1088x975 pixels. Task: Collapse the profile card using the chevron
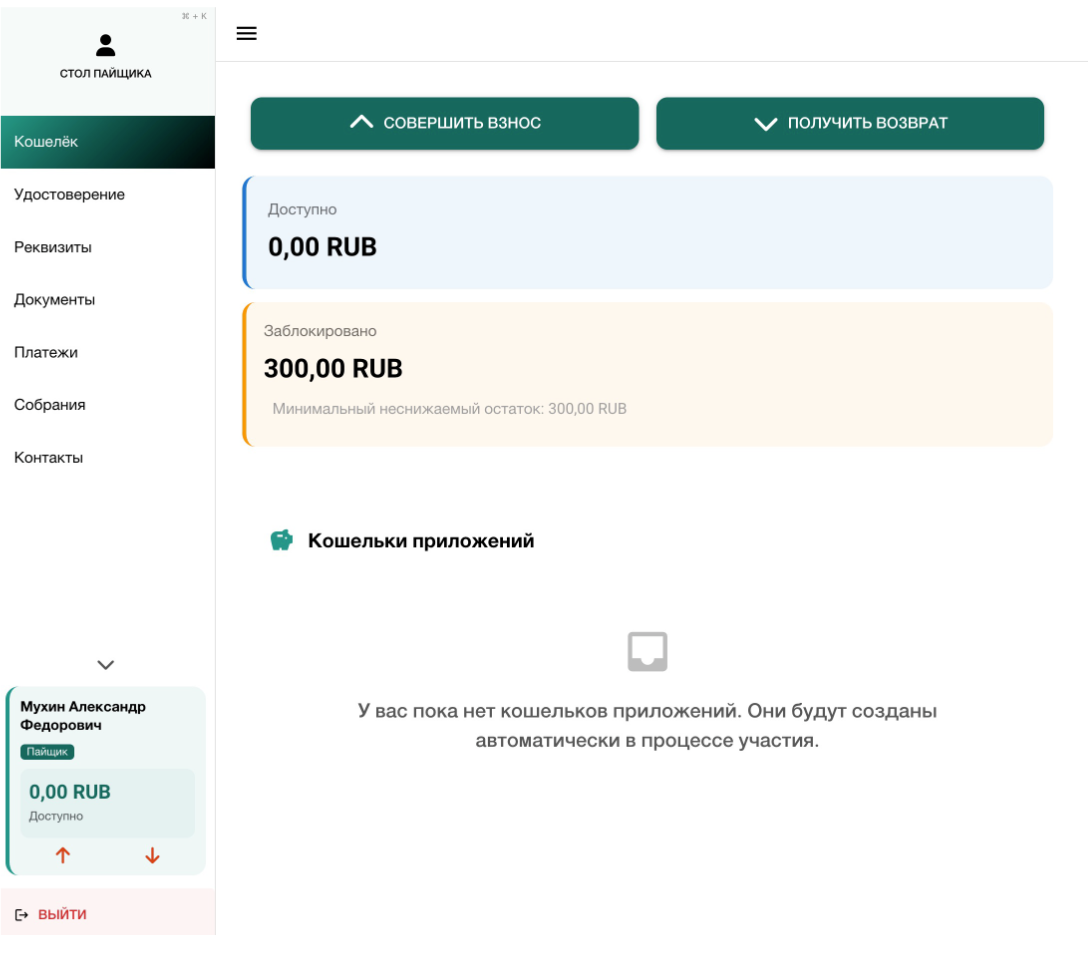[105, 664]
